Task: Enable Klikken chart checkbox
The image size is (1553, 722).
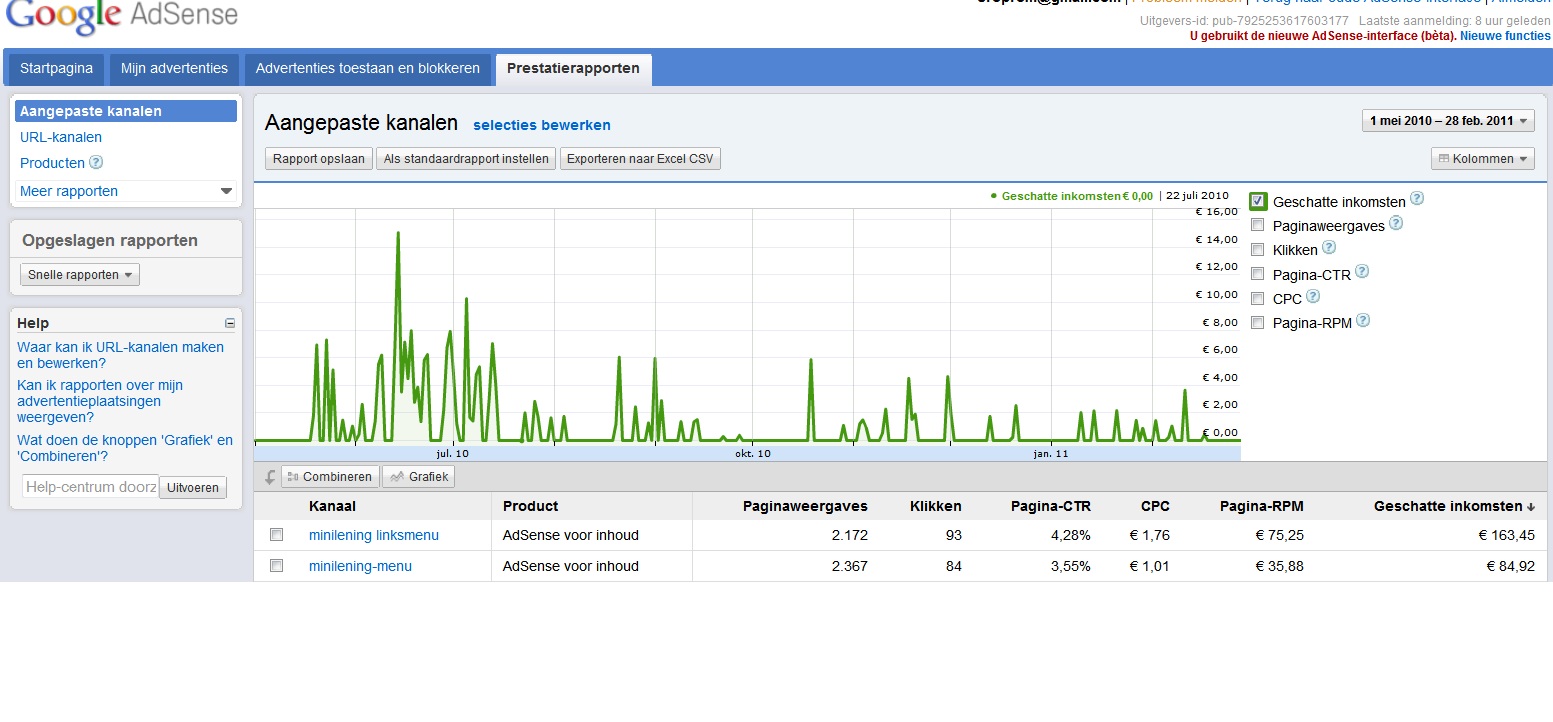Action: 1258,249
